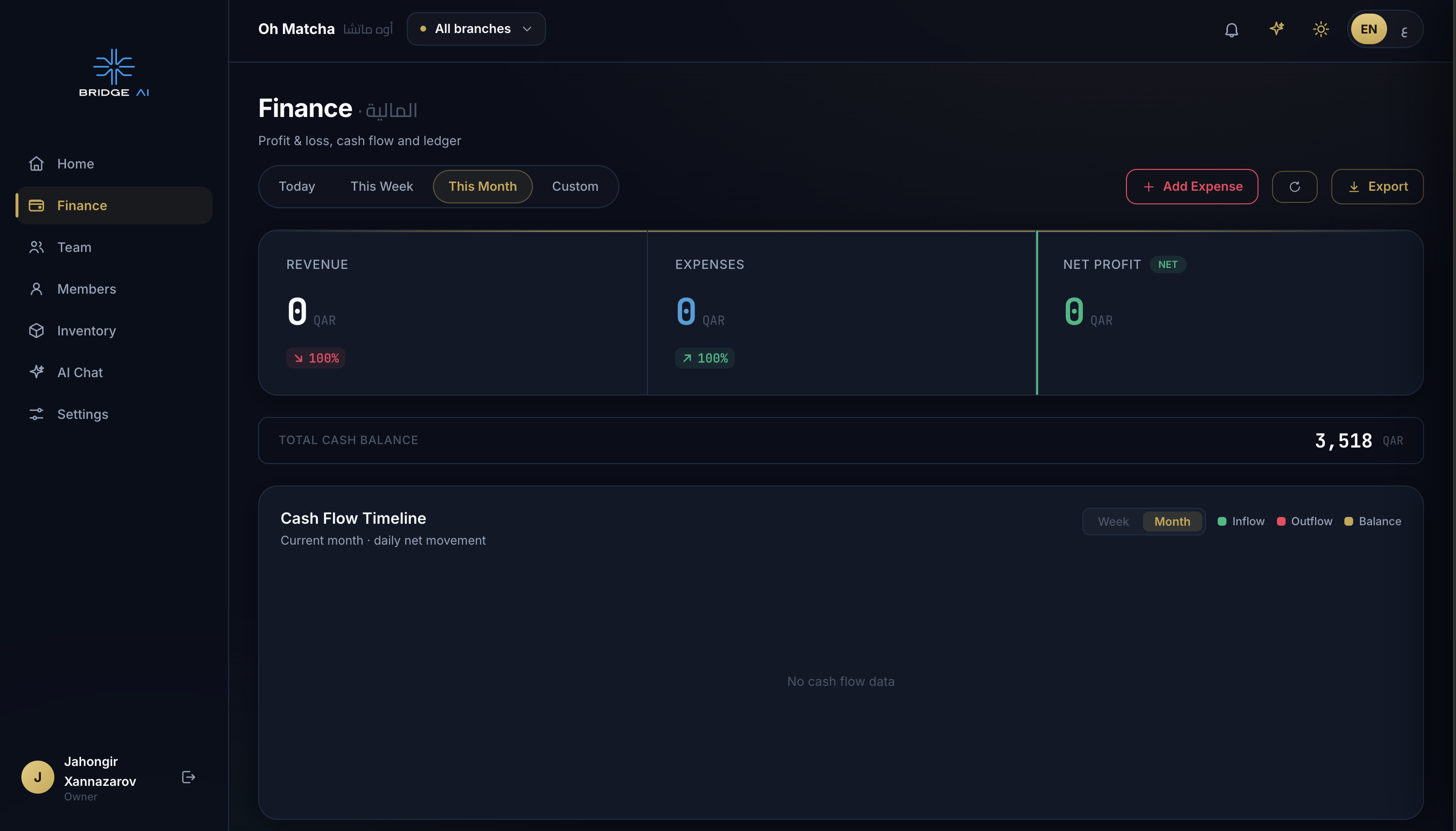The height and width of the screenshot is (831, 1456).
Task: Click the Revenue down 100% badge
Action: [x=316, y=358]
